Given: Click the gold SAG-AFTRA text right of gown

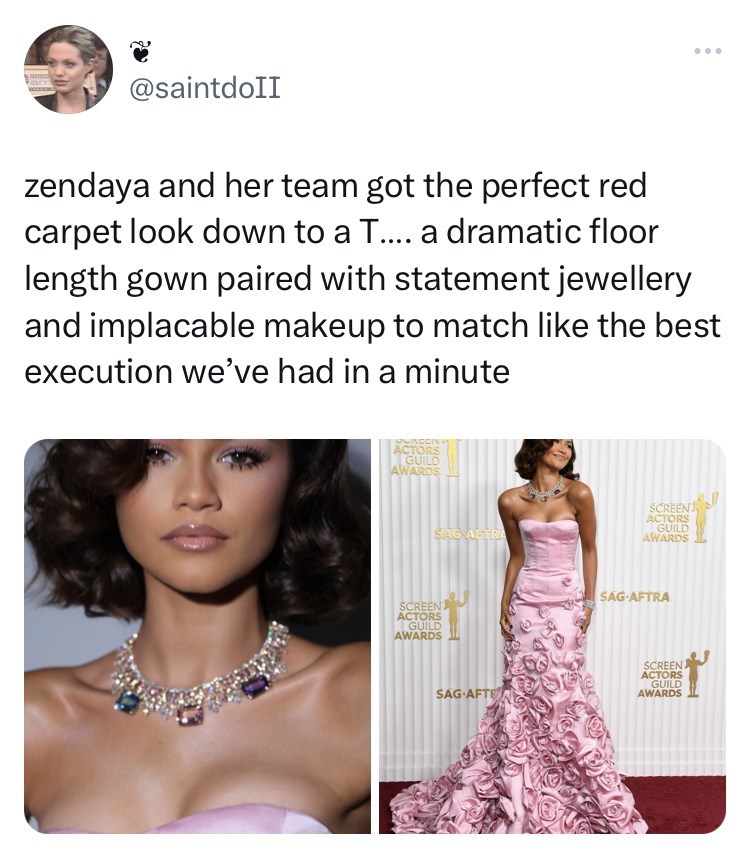Looking at the screenshot, I should pyautogui.click(x=635, y=597).
